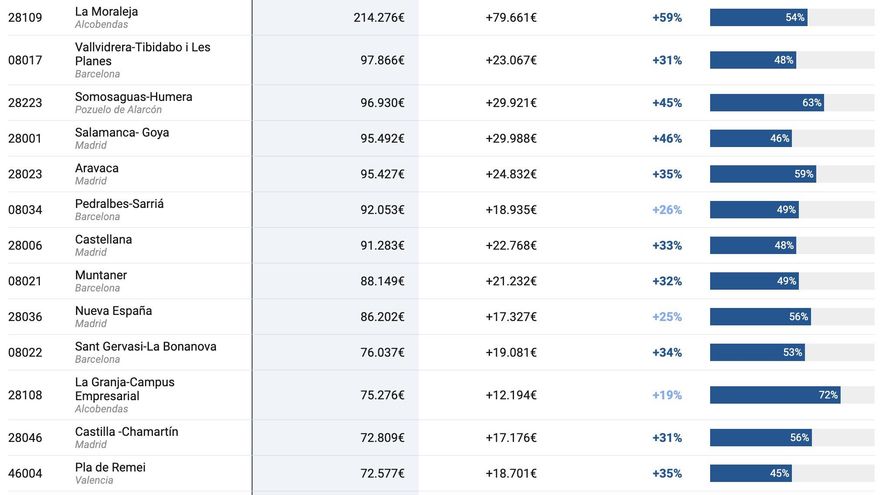Click the 214.276€ income value

pyautogui.click(x=378, y=17)
